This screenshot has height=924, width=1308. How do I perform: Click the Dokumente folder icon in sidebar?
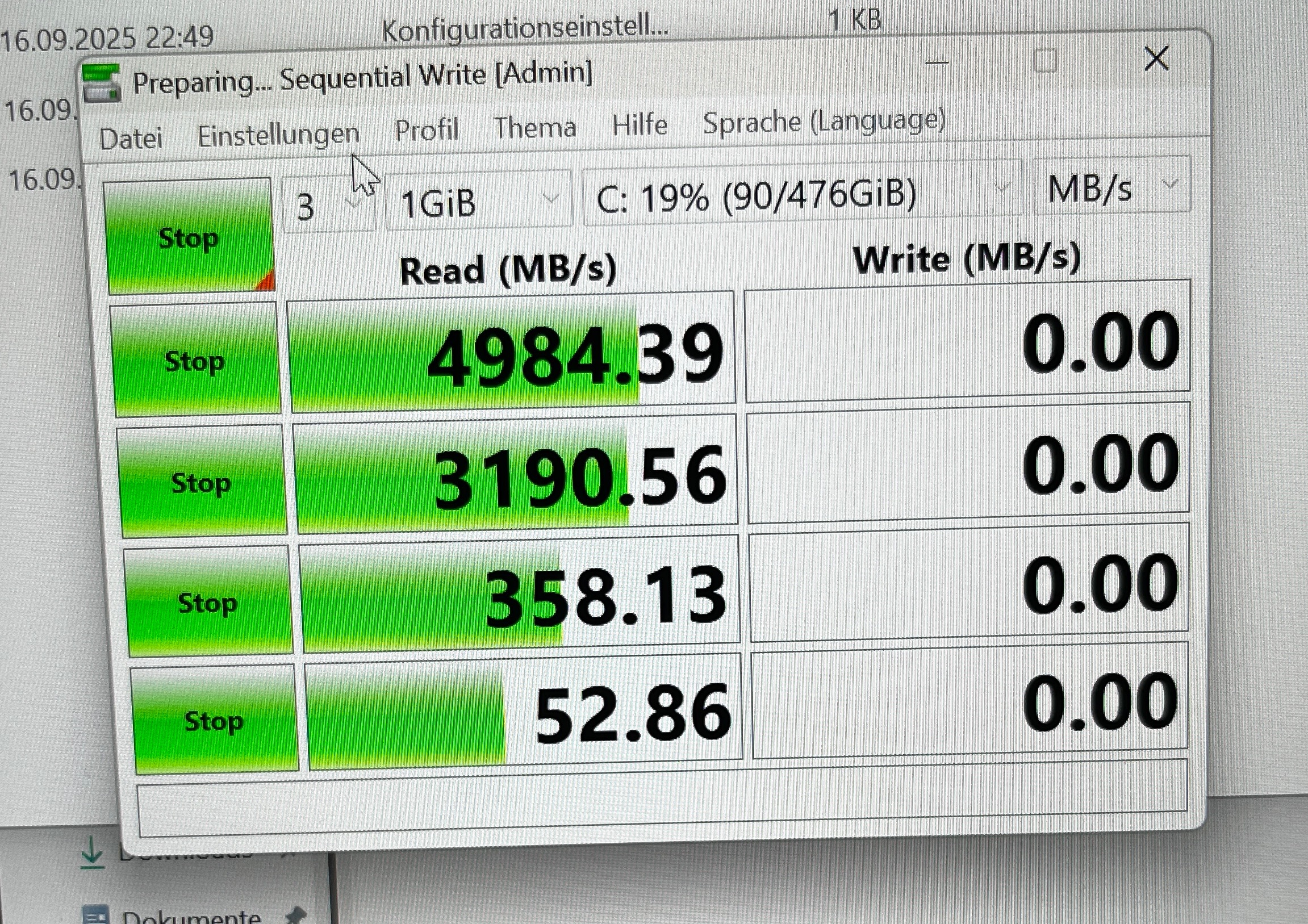click(x=97, y=914)
